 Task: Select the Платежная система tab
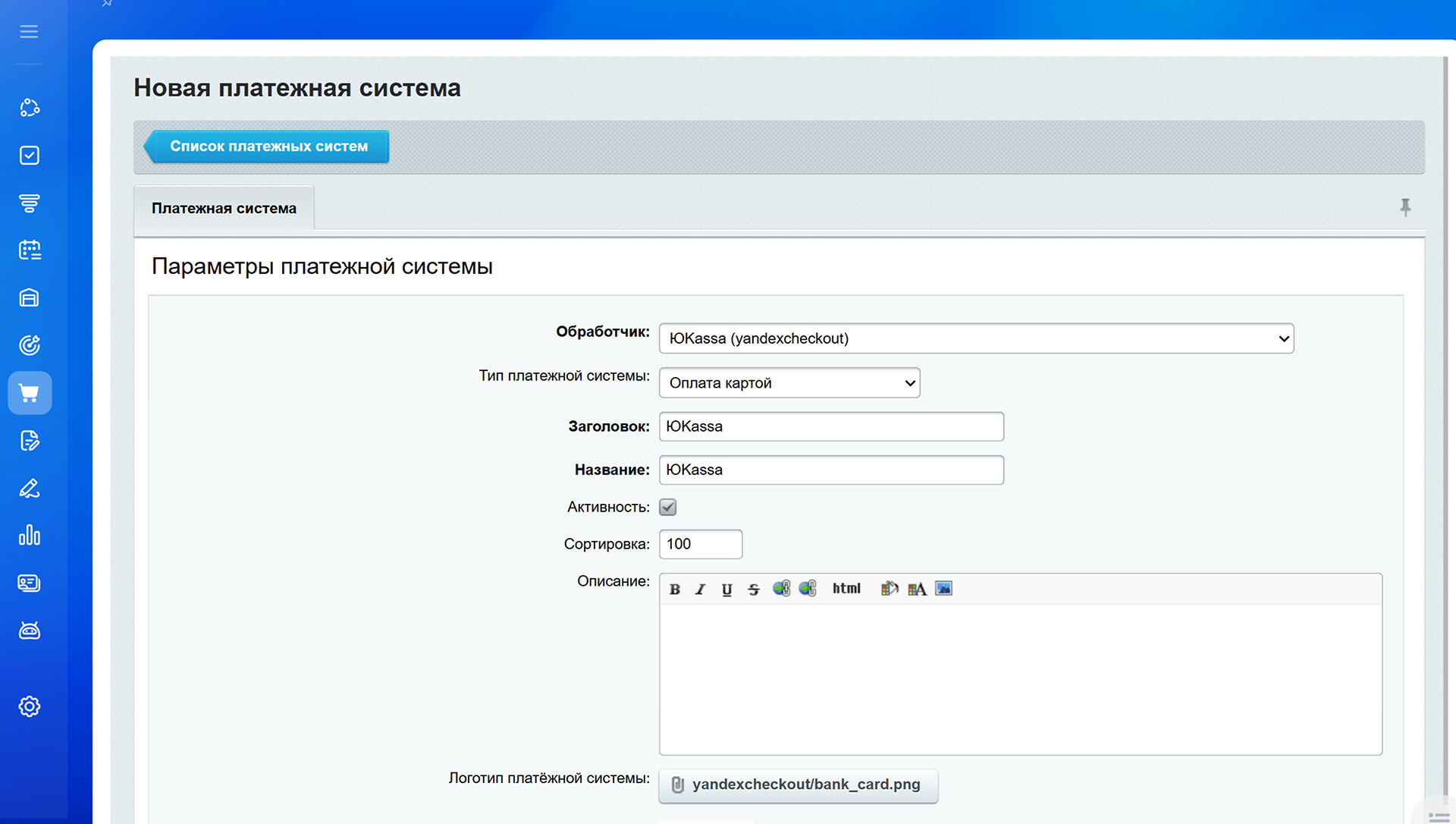pyautogui.click(x=224, y=208)
